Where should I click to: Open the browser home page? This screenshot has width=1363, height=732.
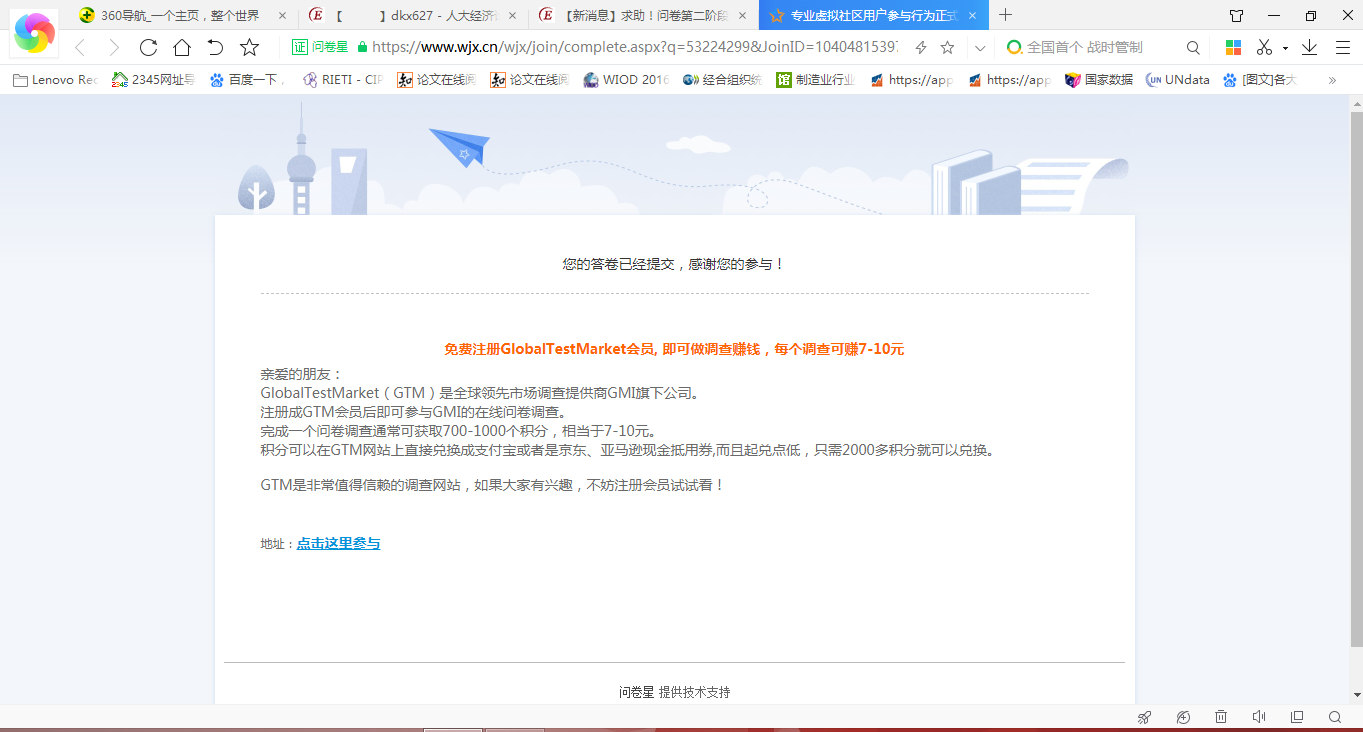[x=181, y=47]
